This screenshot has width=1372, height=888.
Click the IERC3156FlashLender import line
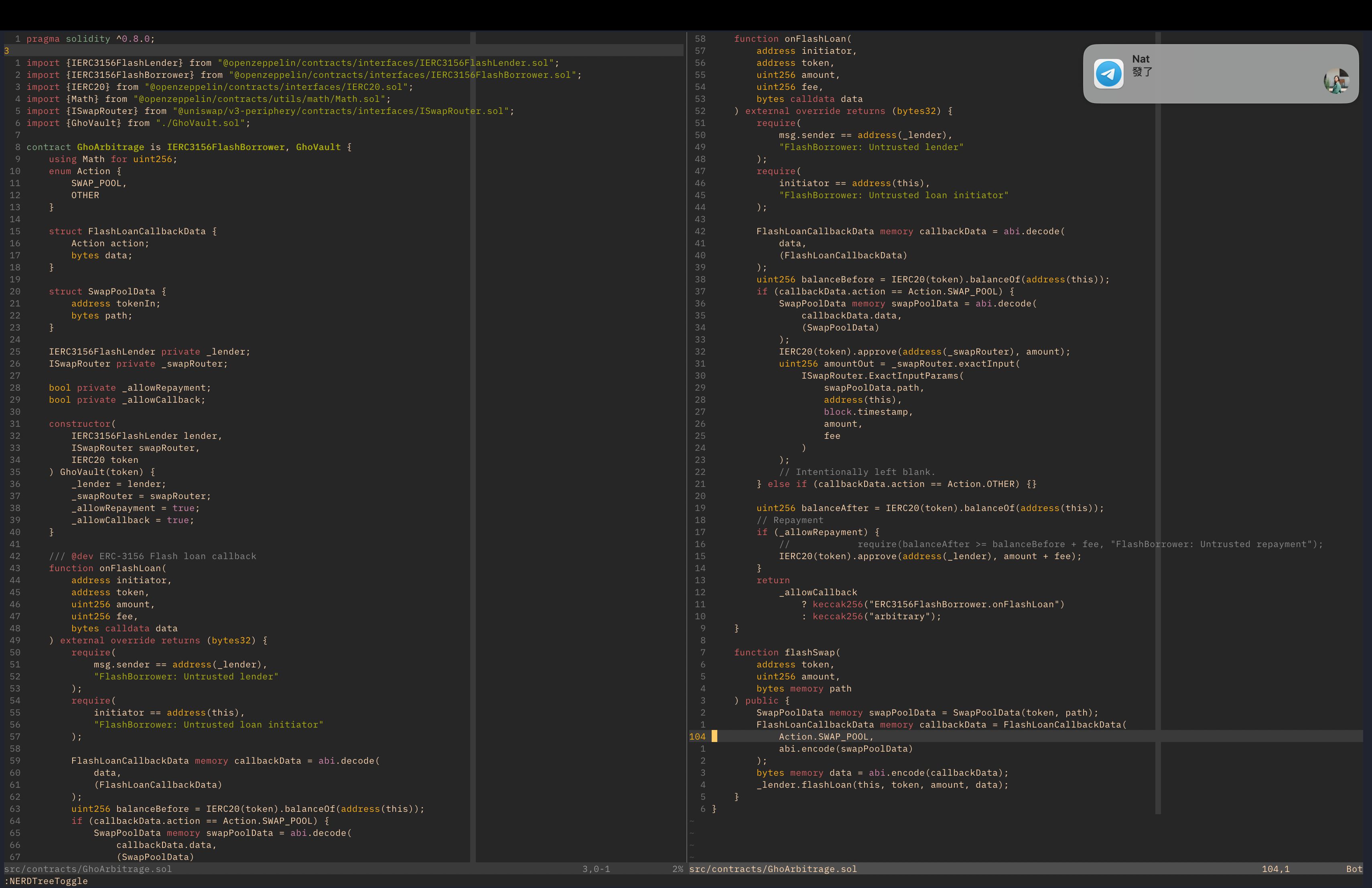click(x=293, y=63)
